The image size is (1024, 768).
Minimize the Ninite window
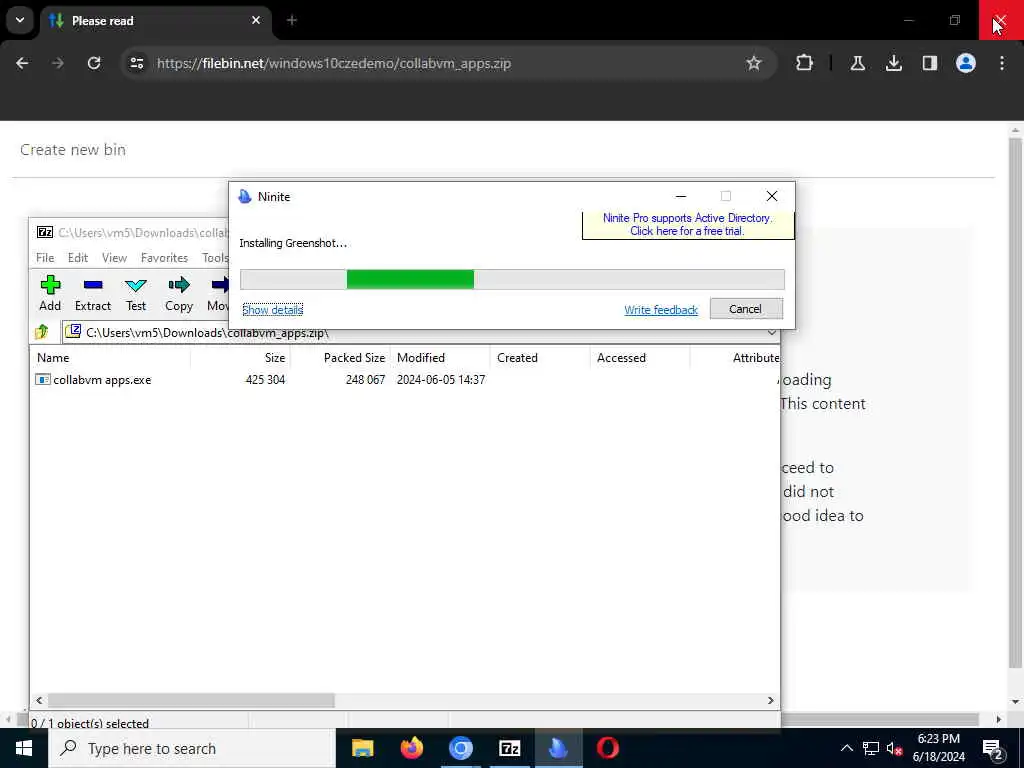coord(680,196)
